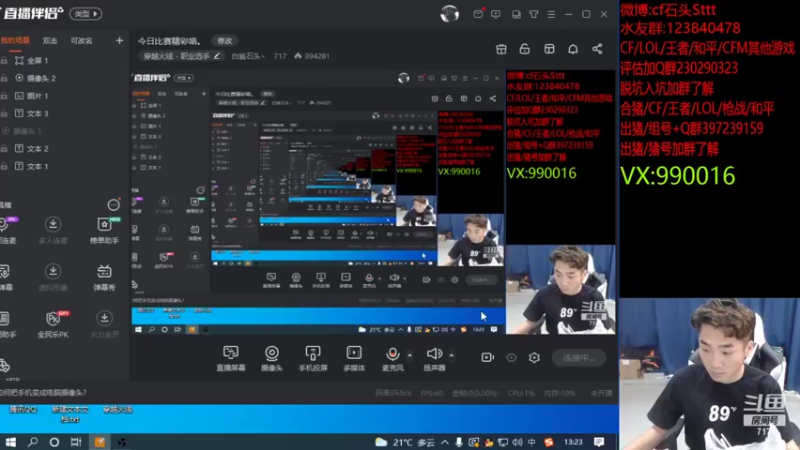
Task: Expand the microphone volume arrow
Action: click(410, 355)
